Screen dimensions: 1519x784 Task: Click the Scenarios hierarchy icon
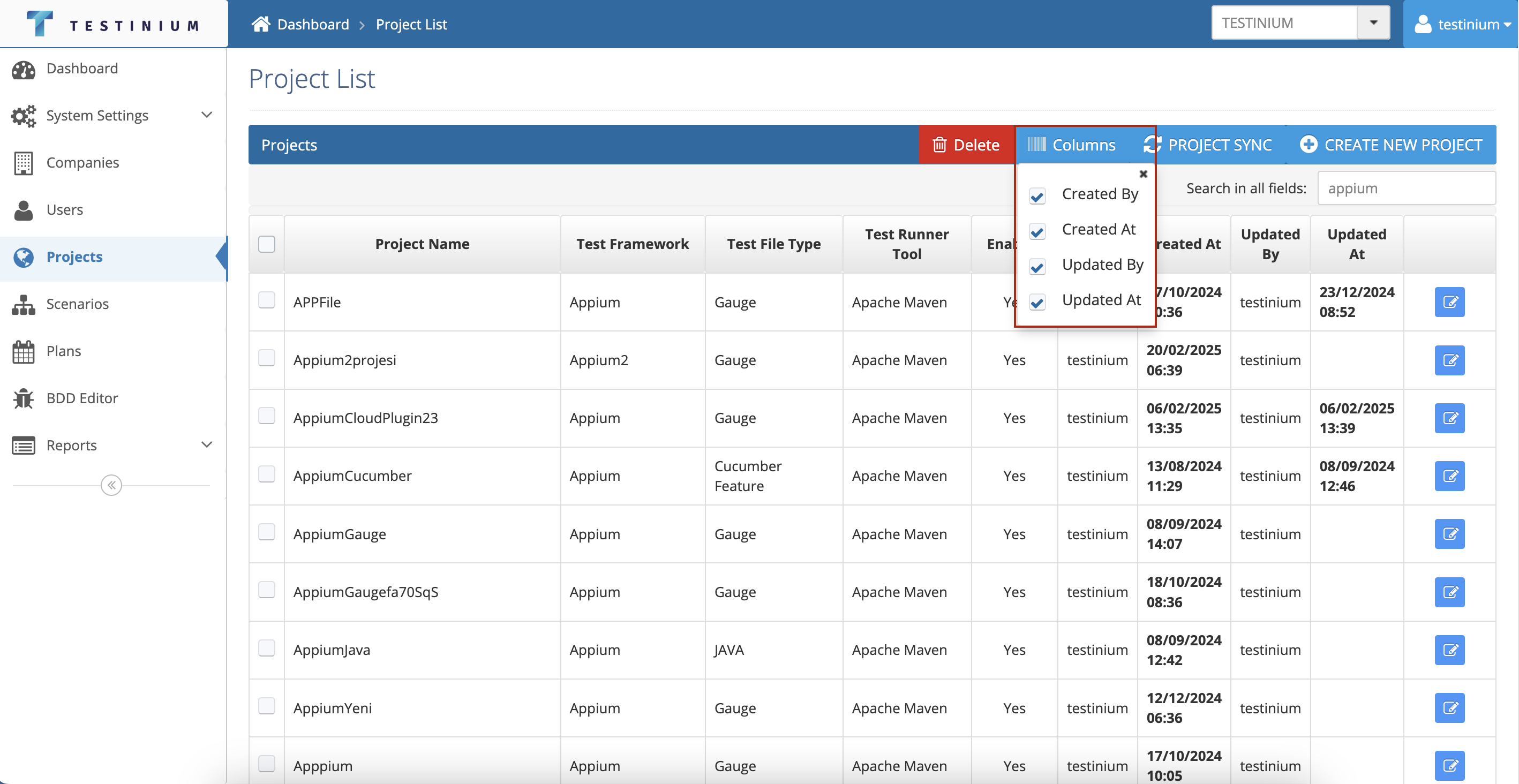pos(24,304)
